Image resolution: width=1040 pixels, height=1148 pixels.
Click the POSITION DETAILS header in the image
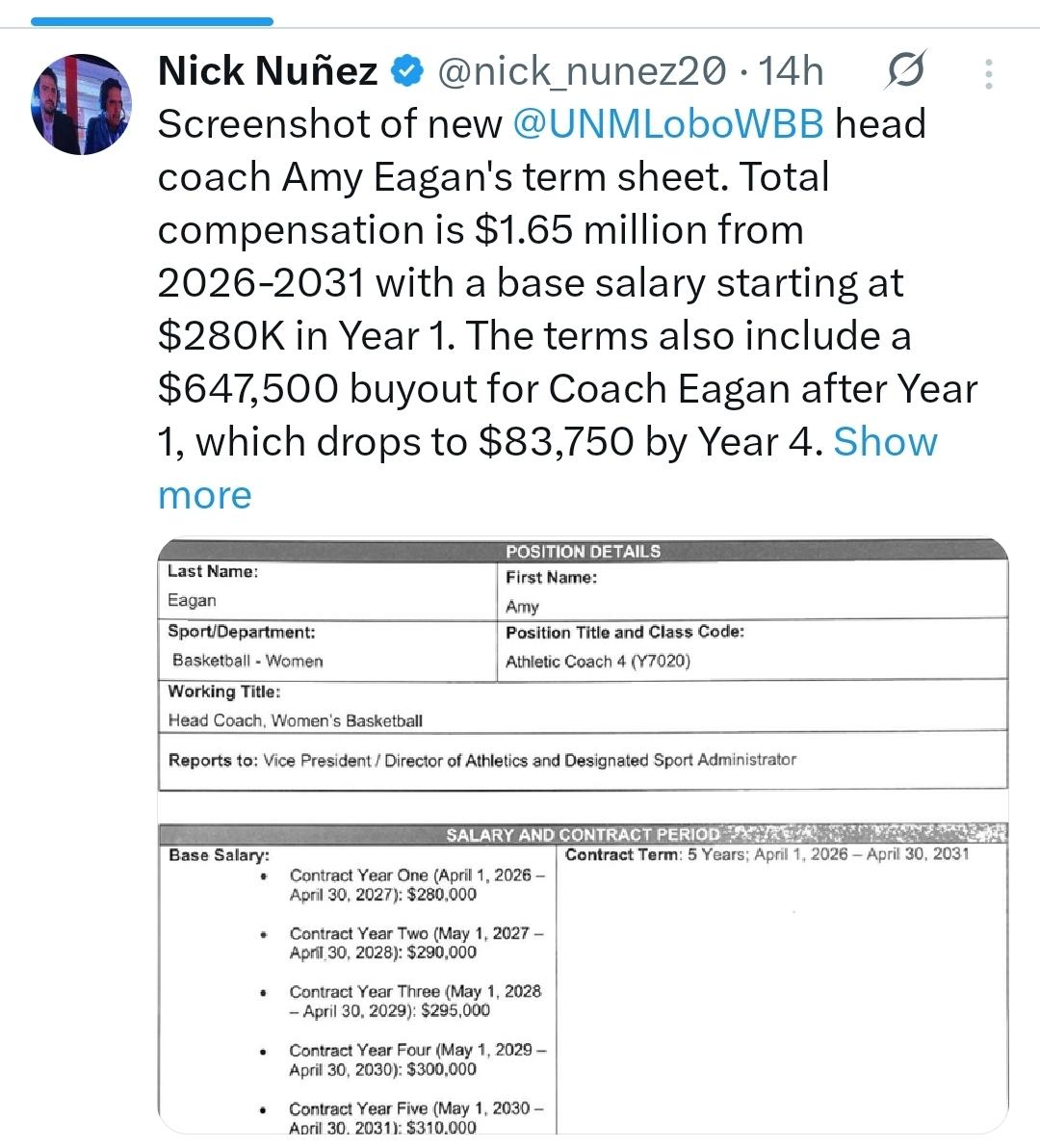pyautogui.click(x=583, y=551)
